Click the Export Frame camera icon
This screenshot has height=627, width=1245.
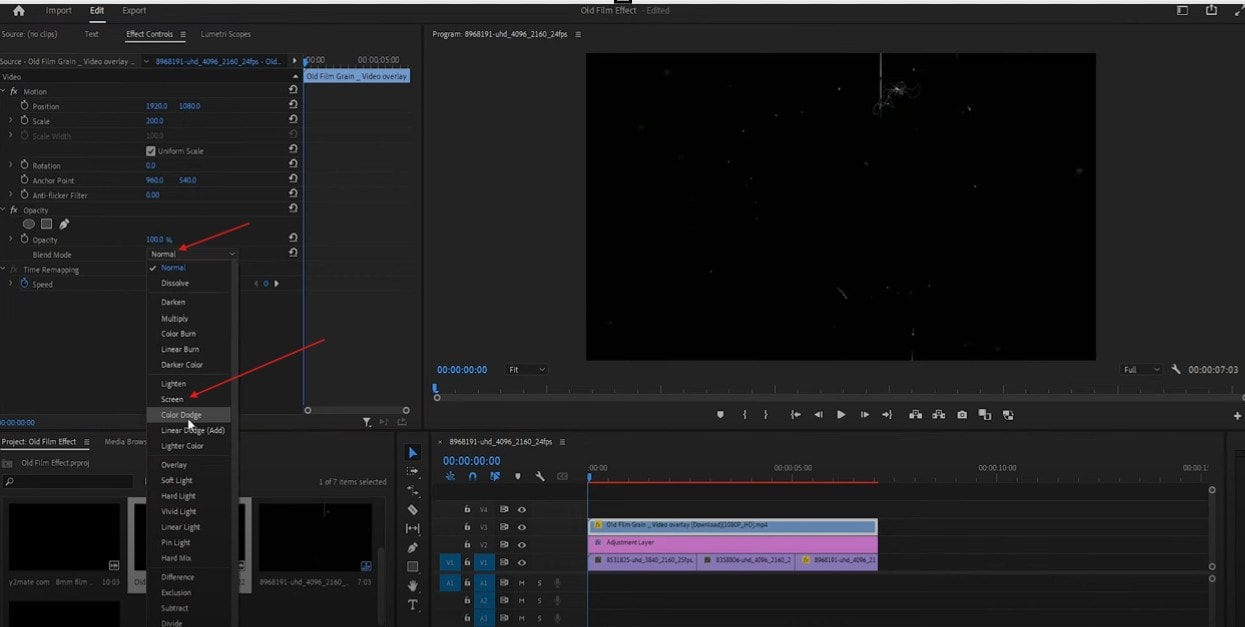coord(962,414)
